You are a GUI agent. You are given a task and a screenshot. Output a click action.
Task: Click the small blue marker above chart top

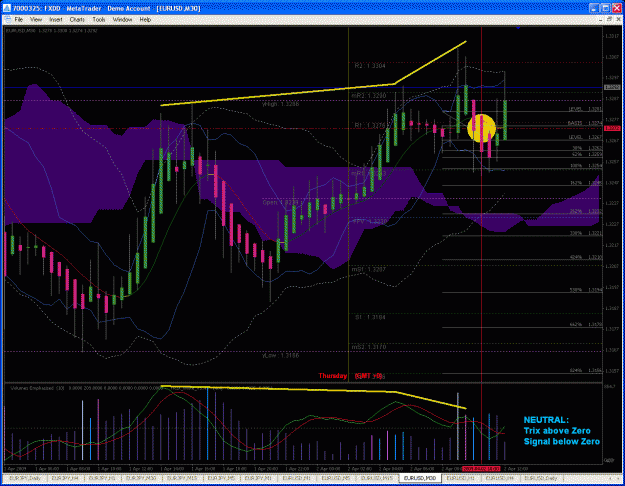pos(518,28)
